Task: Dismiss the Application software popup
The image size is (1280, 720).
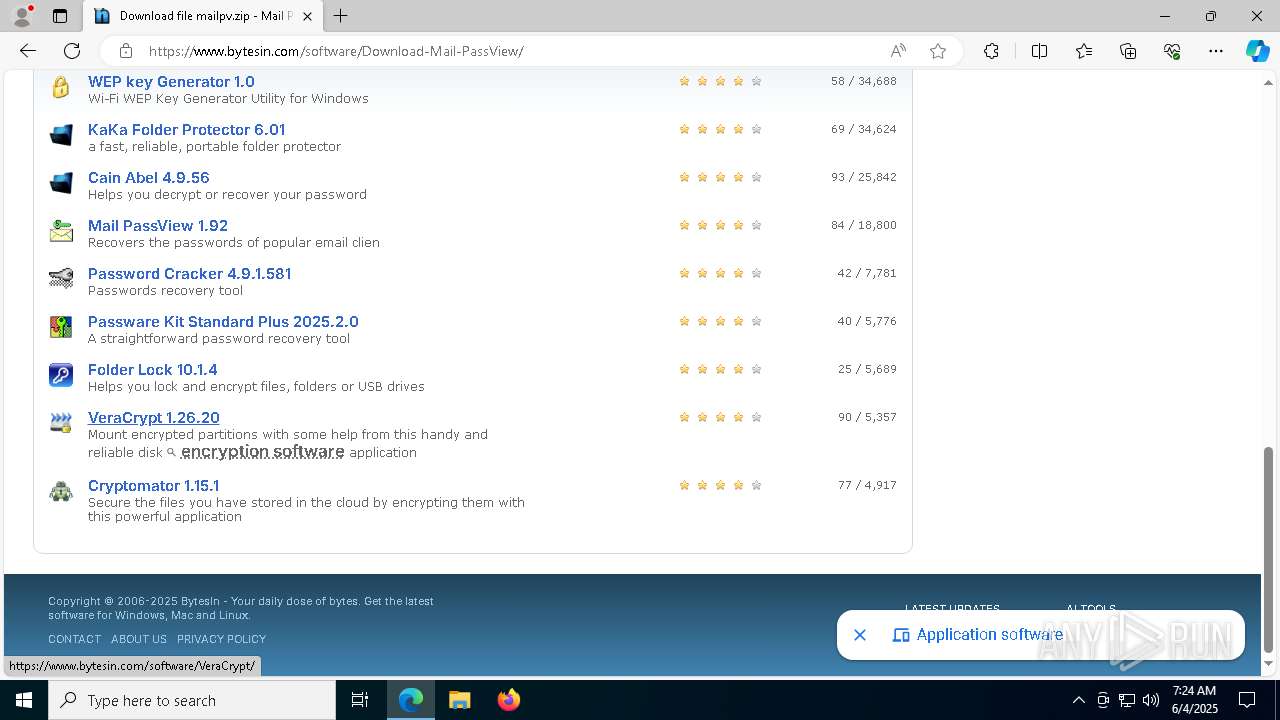Action: 860,635
